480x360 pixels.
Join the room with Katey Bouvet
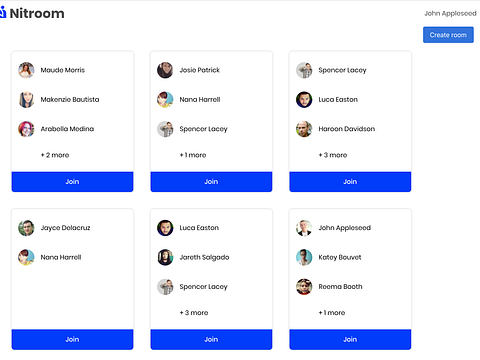click(350, 339)
